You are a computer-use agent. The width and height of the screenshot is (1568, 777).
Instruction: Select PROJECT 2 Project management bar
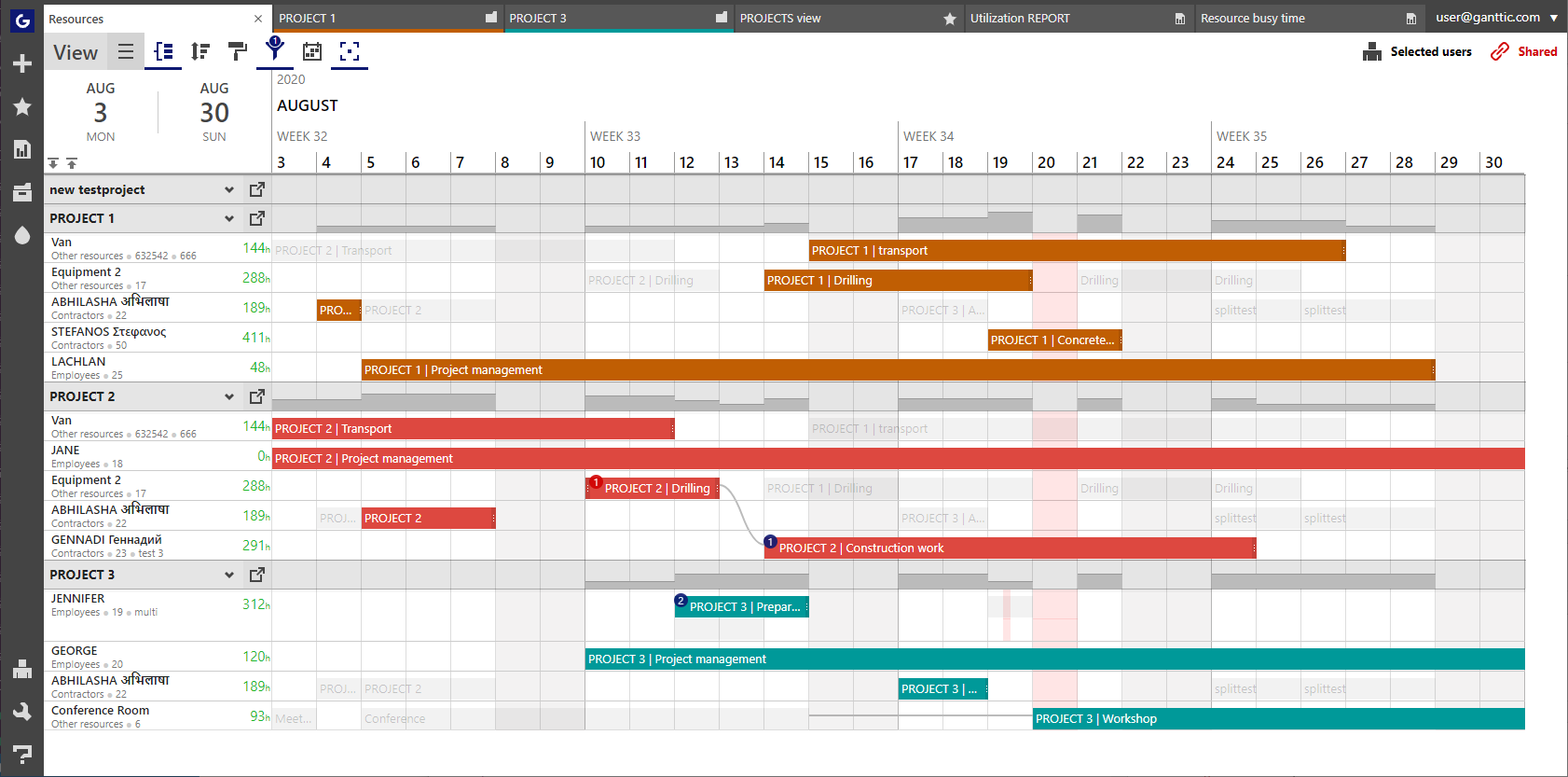(899, 458)
